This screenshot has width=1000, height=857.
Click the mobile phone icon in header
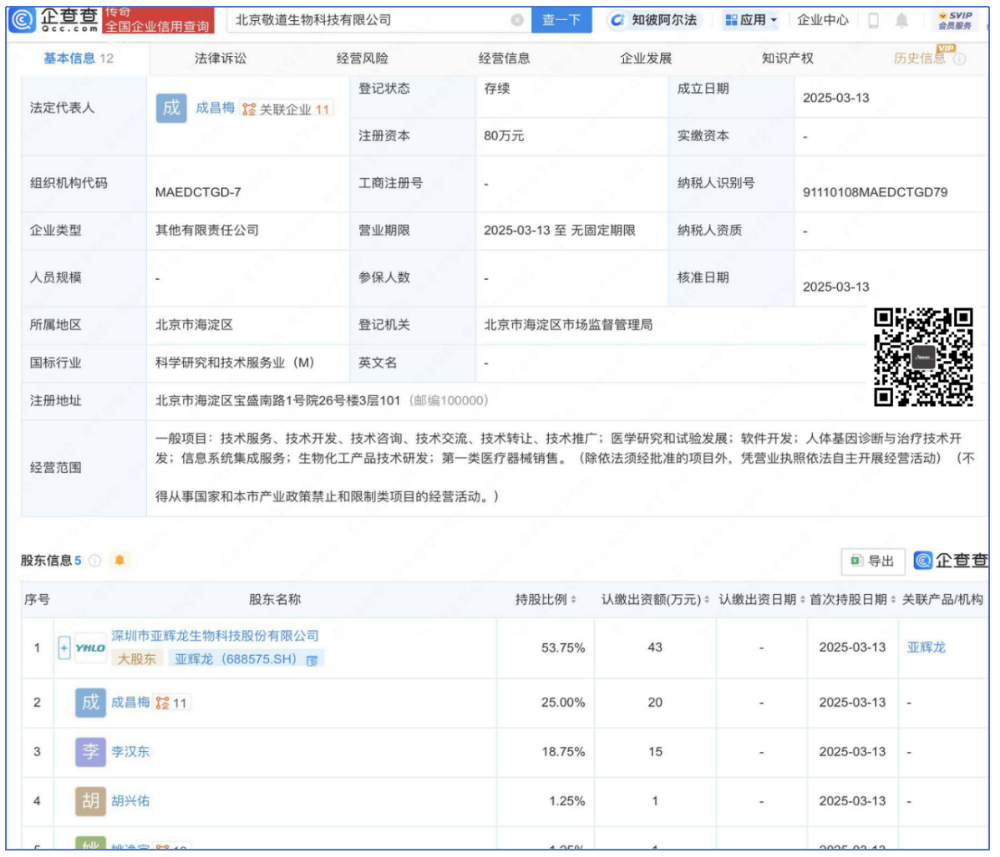[x=873, y=20]
